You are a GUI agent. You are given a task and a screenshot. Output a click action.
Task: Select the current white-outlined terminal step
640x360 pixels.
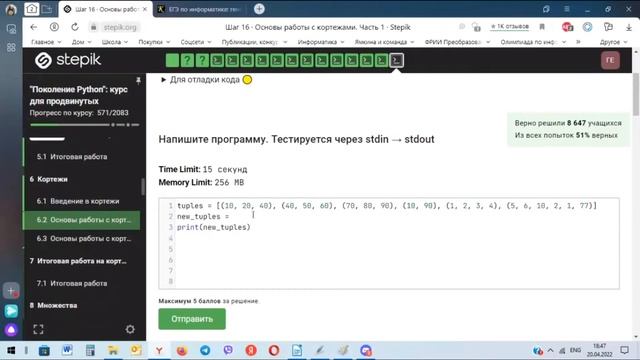(396, 60)
